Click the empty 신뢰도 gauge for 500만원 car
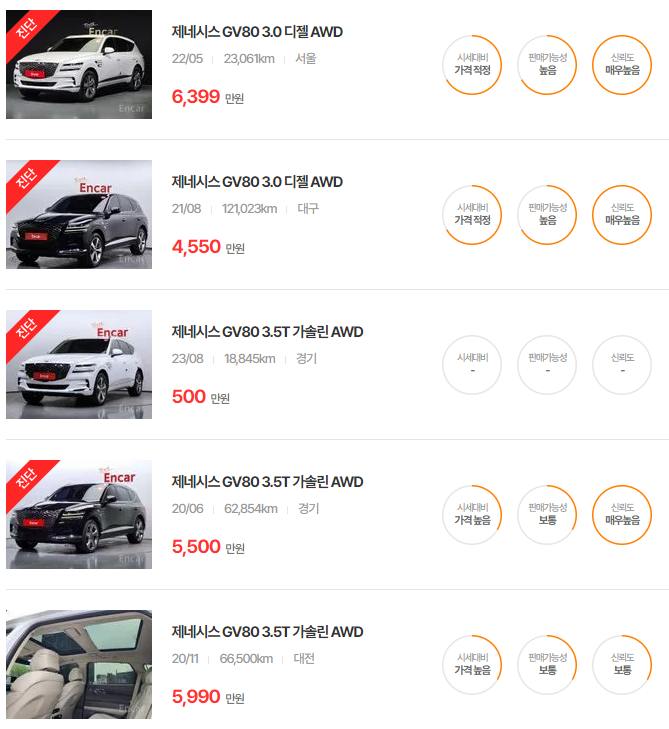The height and width of the screenshot is (729, 669). point(622,365)
